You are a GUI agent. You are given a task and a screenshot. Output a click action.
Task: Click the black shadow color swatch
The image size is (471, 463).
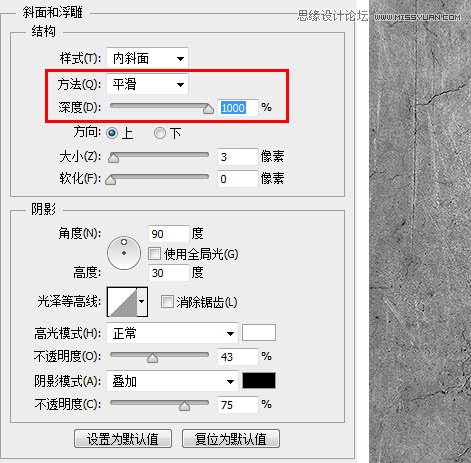coord(259,381)
